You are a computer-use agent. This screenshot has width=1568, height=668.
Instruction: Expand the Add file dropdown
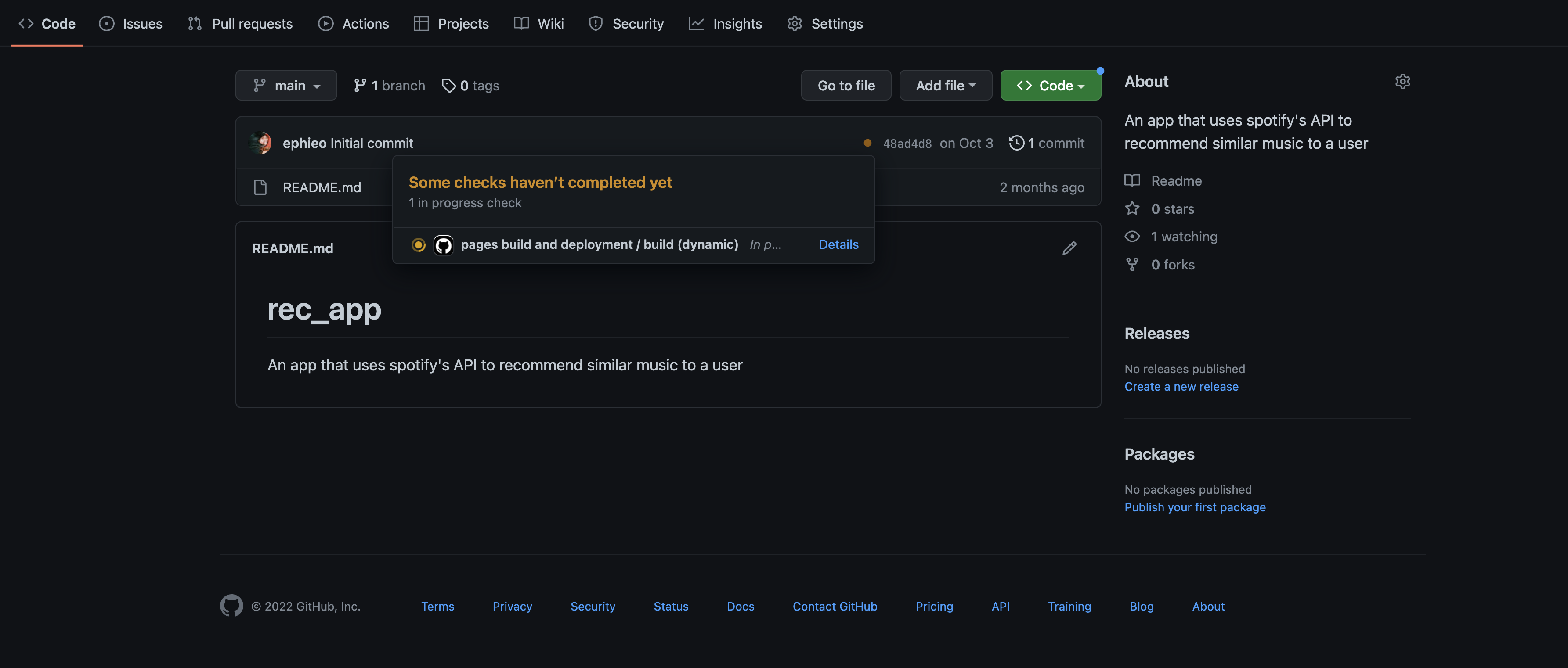click(x=946, y=85)
